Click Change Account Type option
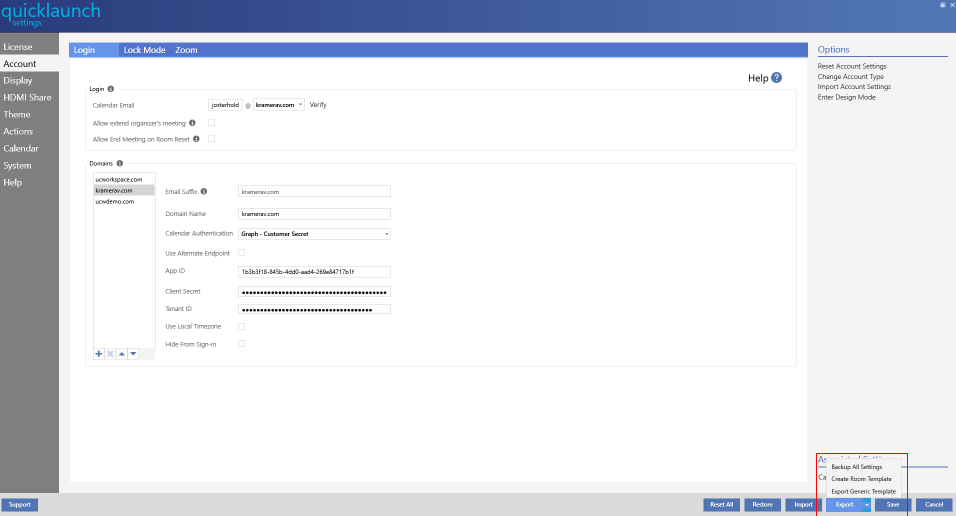 851,77
